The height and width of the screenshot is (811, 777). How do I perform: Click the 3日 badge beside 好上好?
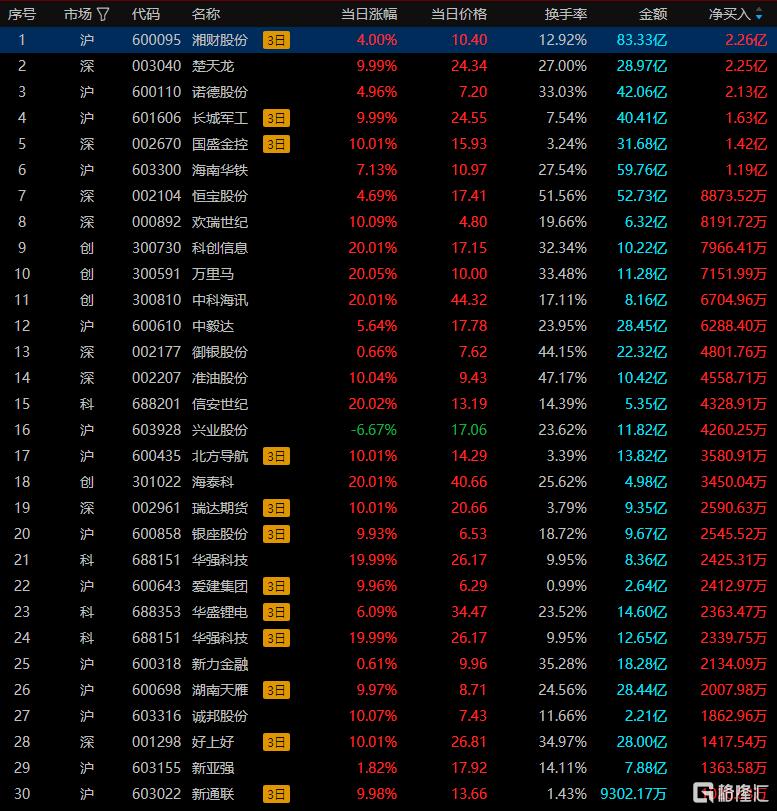tap(276, 742)
